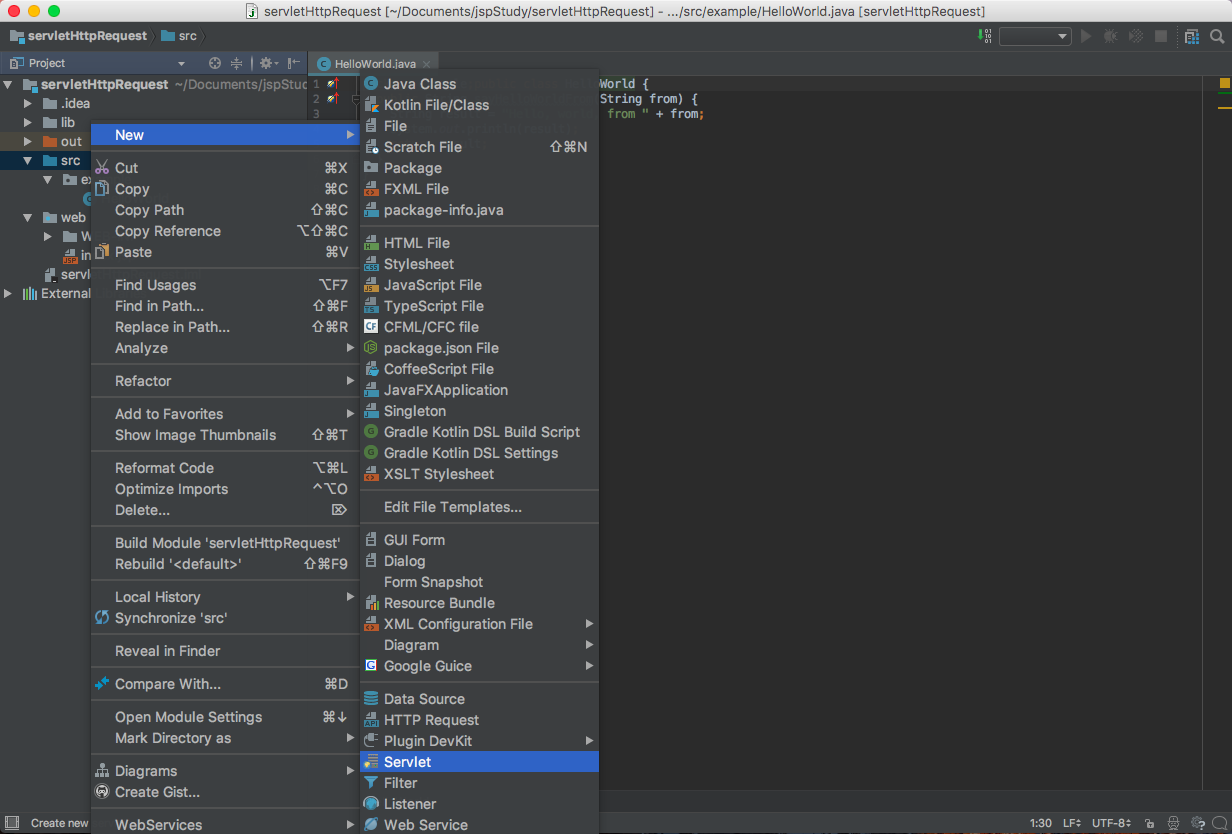
Task: Open the Refactor submenu
Action: (225, 381)
